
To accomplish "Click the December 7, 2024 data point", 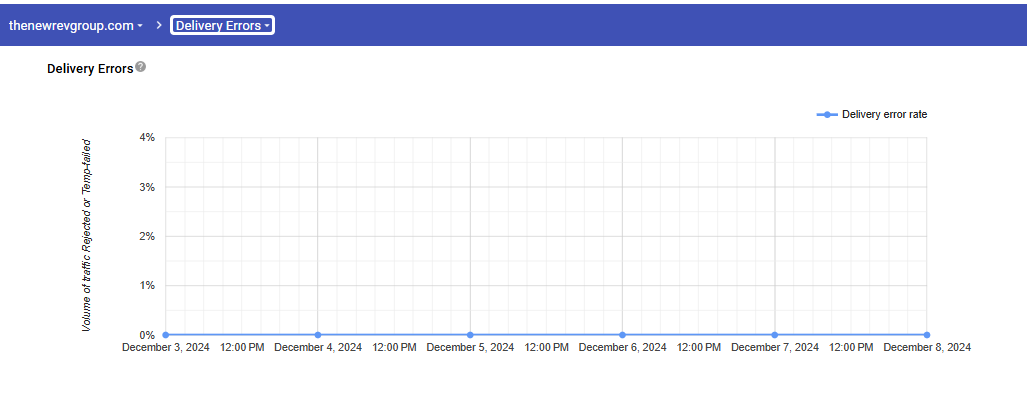I will click(775, 335).
